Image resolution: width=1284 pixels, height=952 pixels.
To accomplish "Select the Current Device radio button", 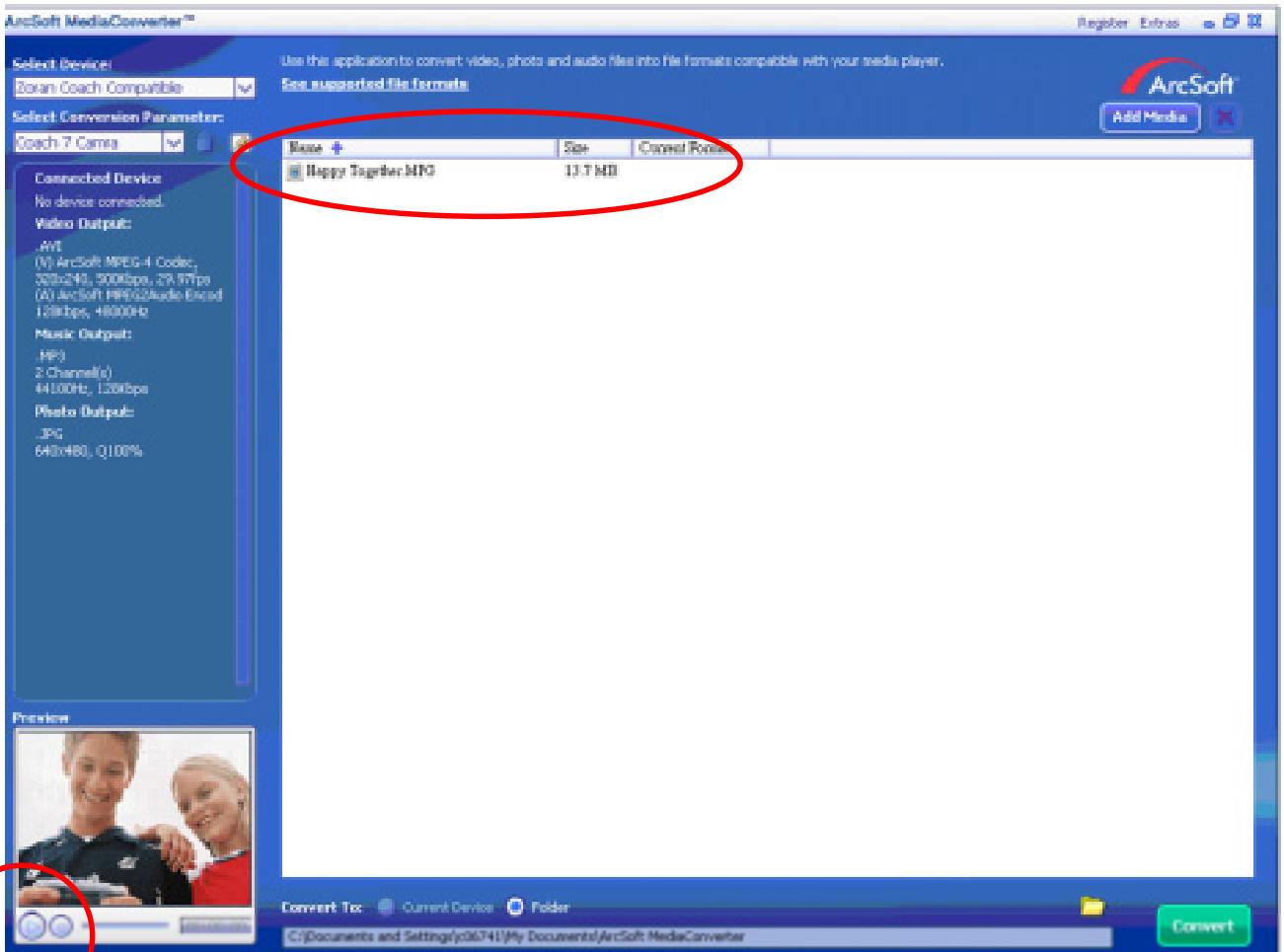I will [x=386, y=907].
